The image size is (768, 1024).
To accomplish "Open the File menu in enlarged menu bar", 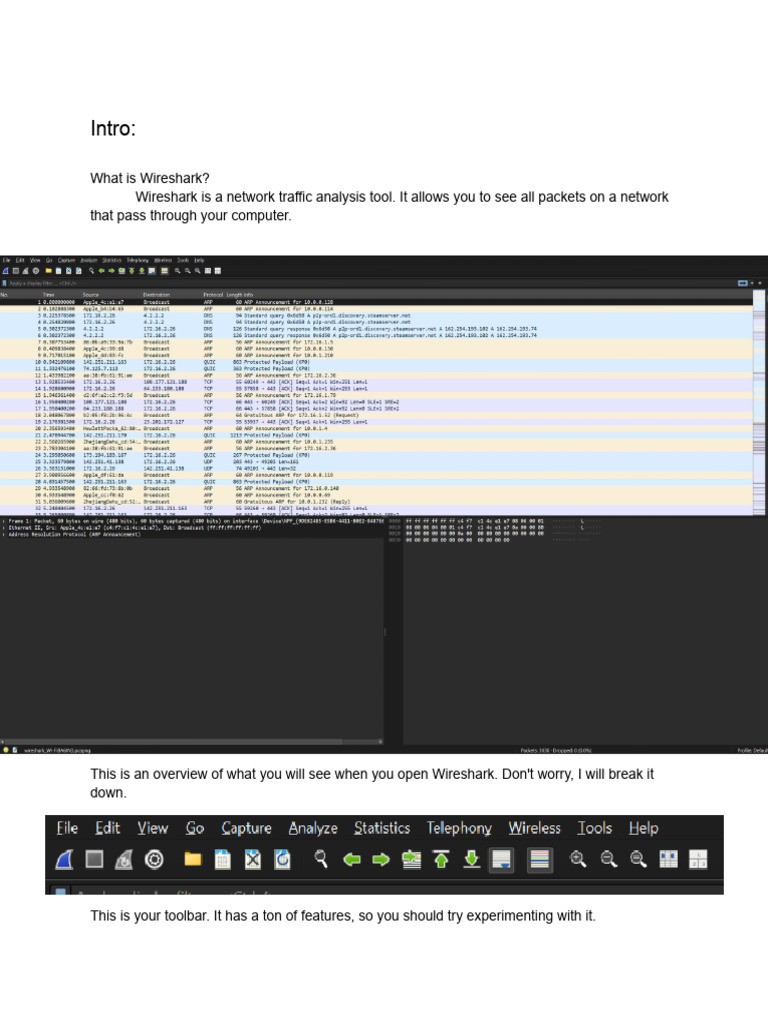I will (x=67, y=828).
